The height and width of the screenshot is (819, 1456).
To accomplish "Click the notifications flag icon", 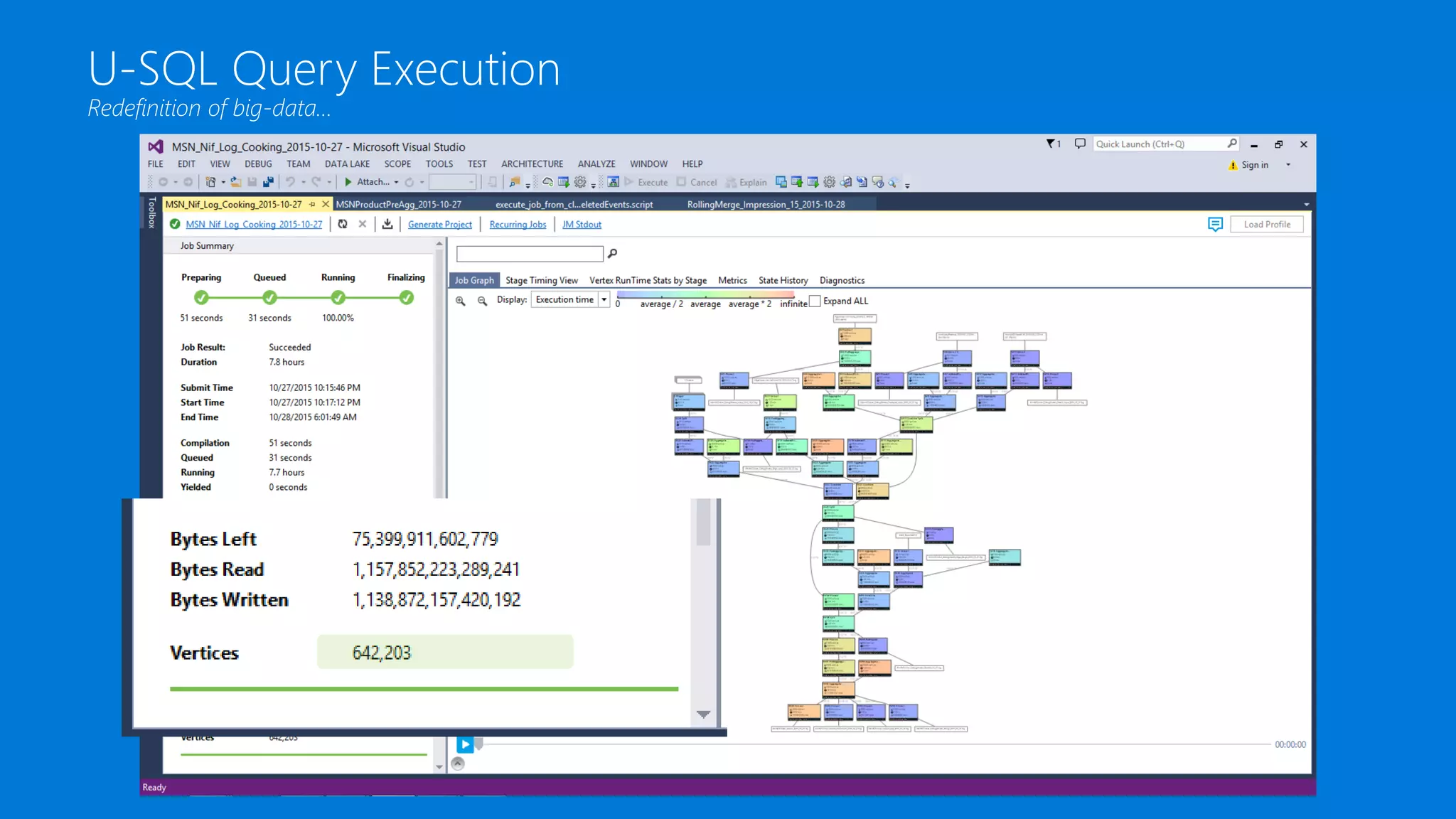I will 1051,144.
